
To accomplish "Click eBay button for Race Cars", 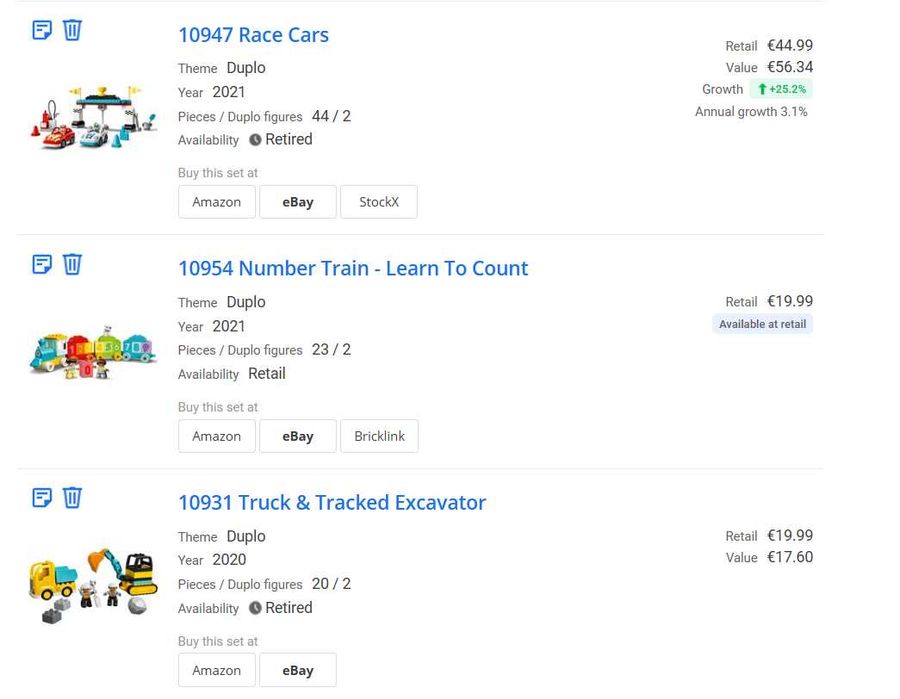I will [x=297, y=202].
